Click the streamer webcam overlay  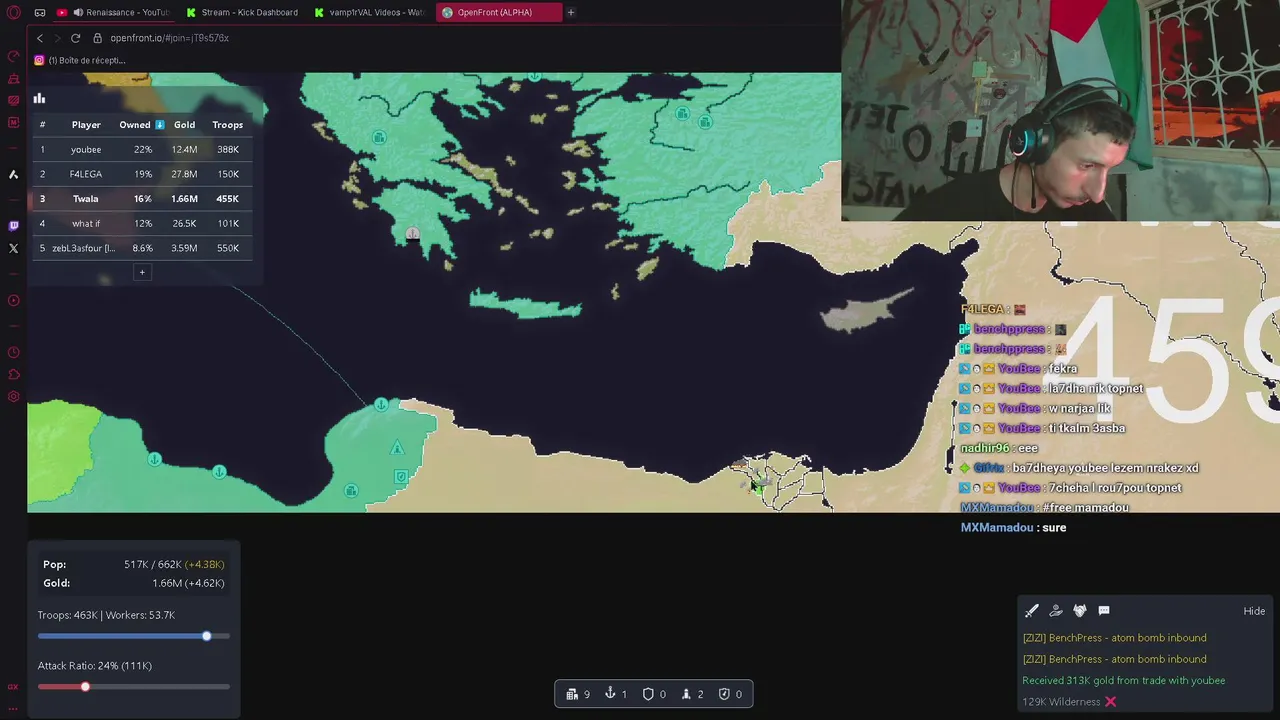click(x=1060, y=110)
